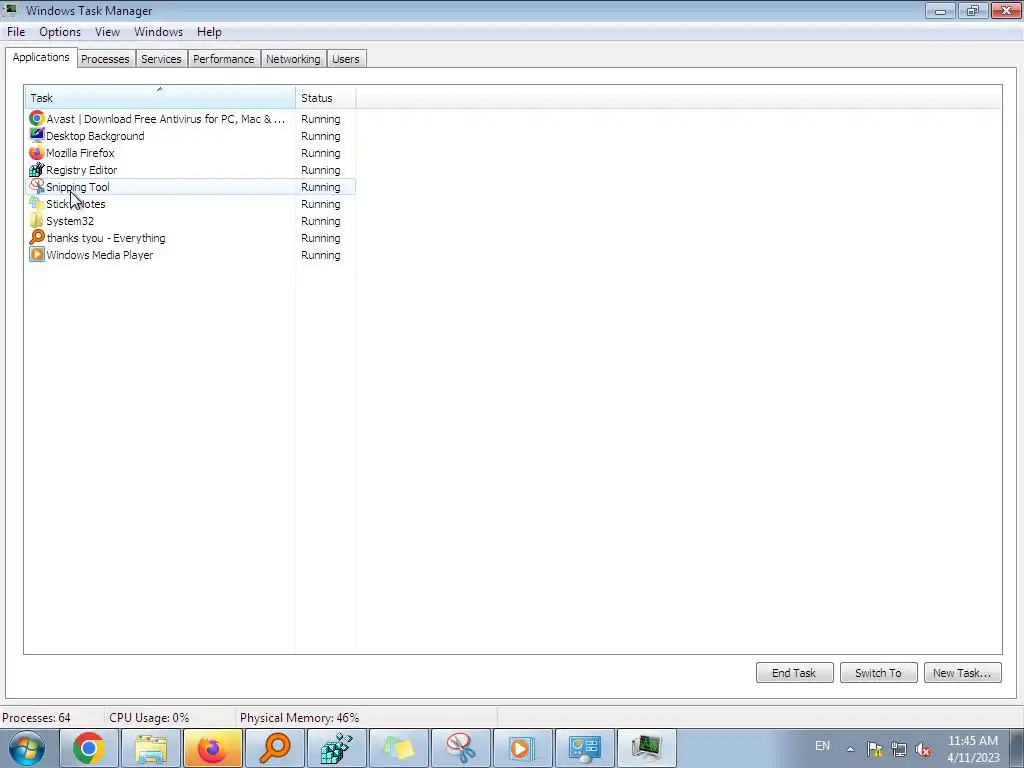This screenshot has width=1024, height=768.
Task: Click Processes: 64 in status bar
Action: (x=37, y=718)
